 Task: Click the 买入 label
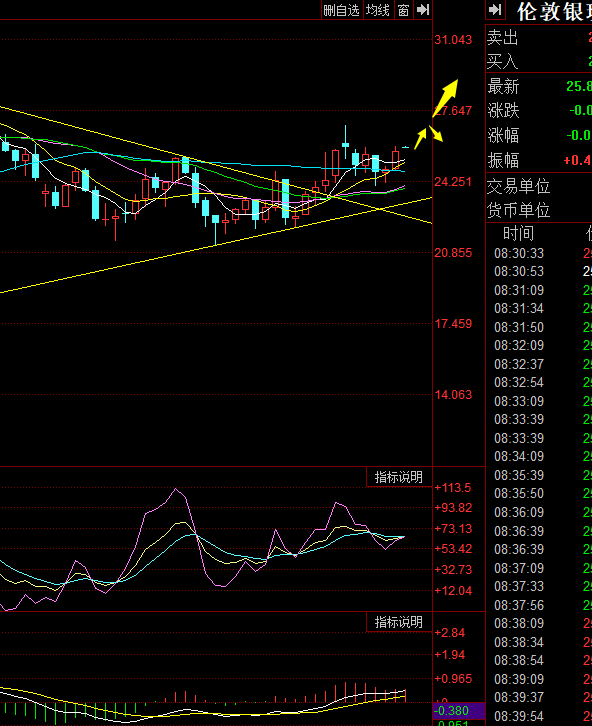click(502, 61)
